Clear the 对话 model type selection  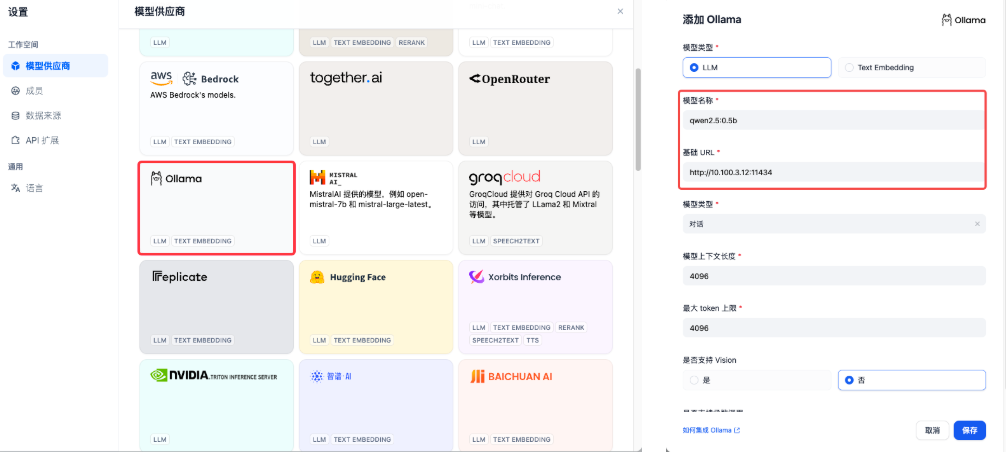coord(977,224)
